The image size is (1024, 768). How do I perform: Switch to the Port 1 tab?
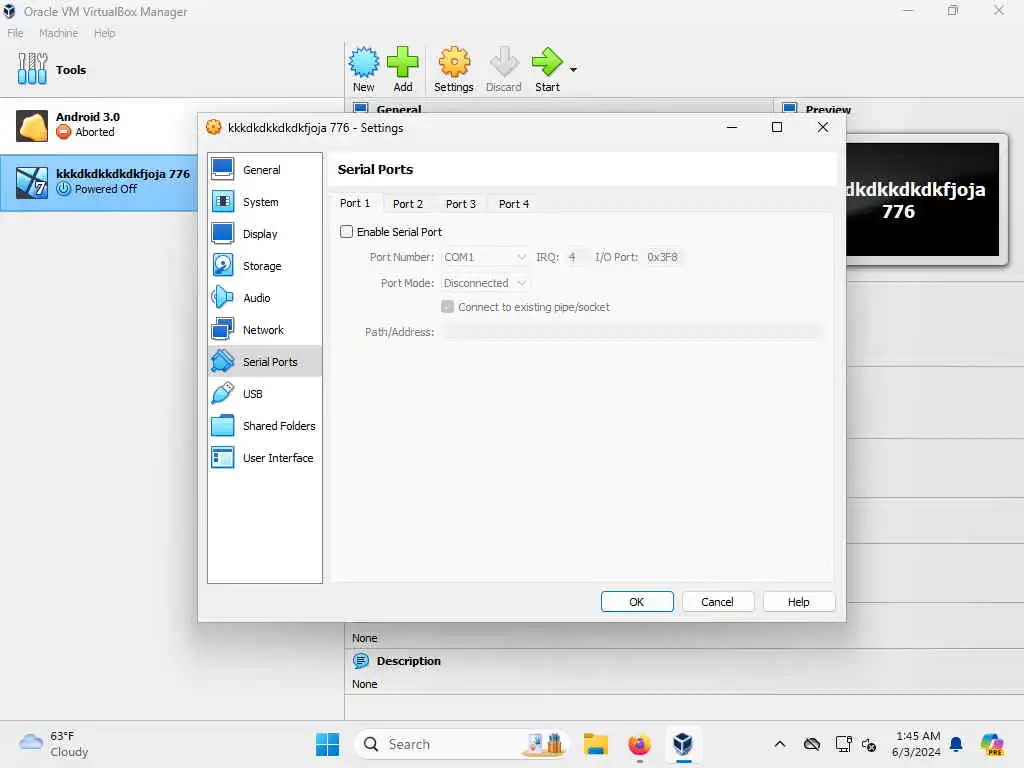coord(355,203)
